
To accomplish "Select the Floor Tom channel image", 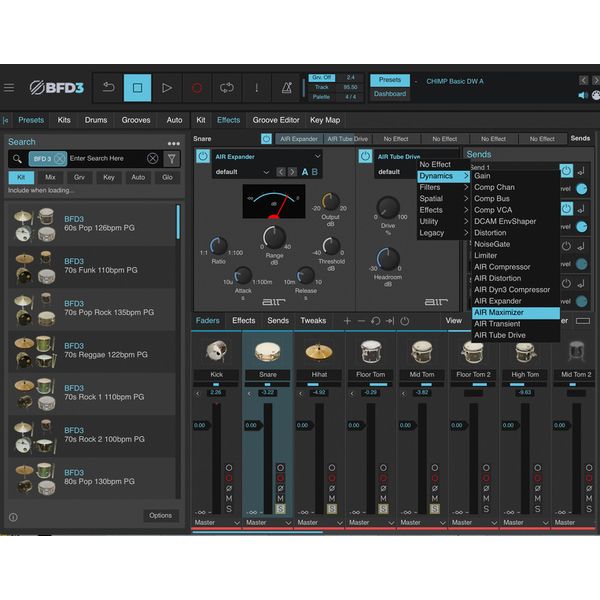I will [x=370, y=351].
